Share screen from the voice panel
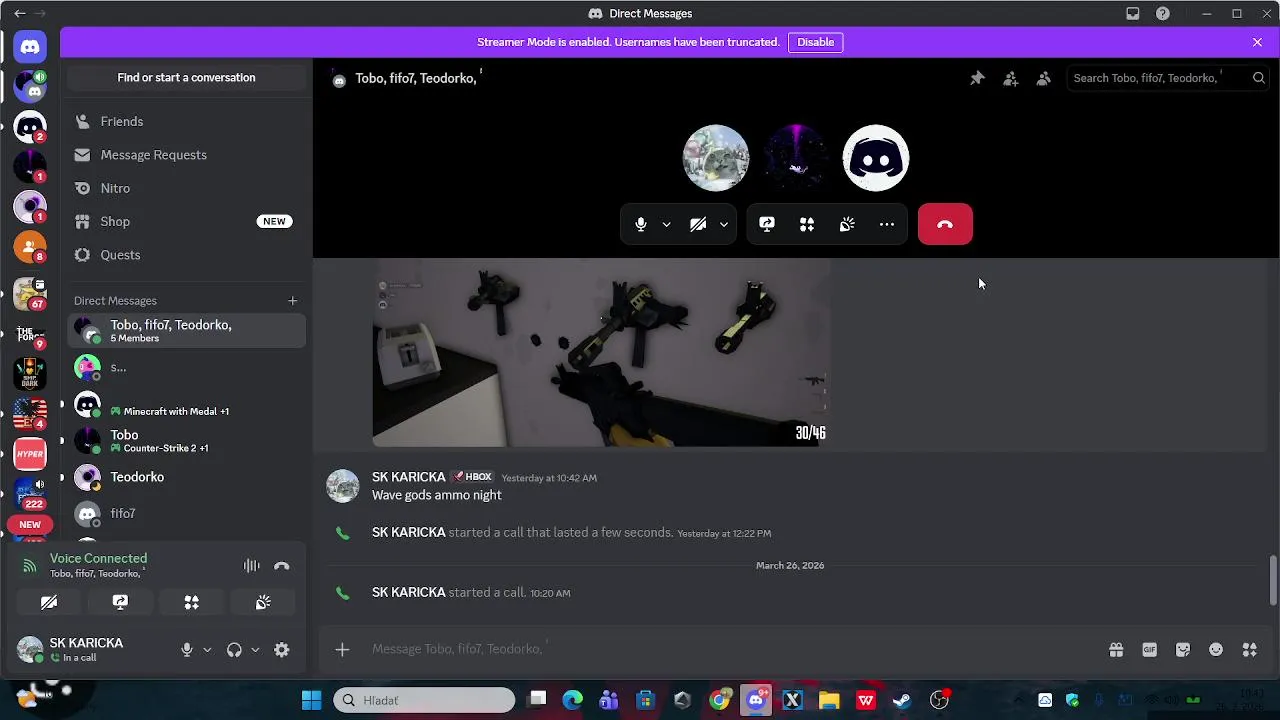Screen dimensions: 1280x720 click(120, 602)
